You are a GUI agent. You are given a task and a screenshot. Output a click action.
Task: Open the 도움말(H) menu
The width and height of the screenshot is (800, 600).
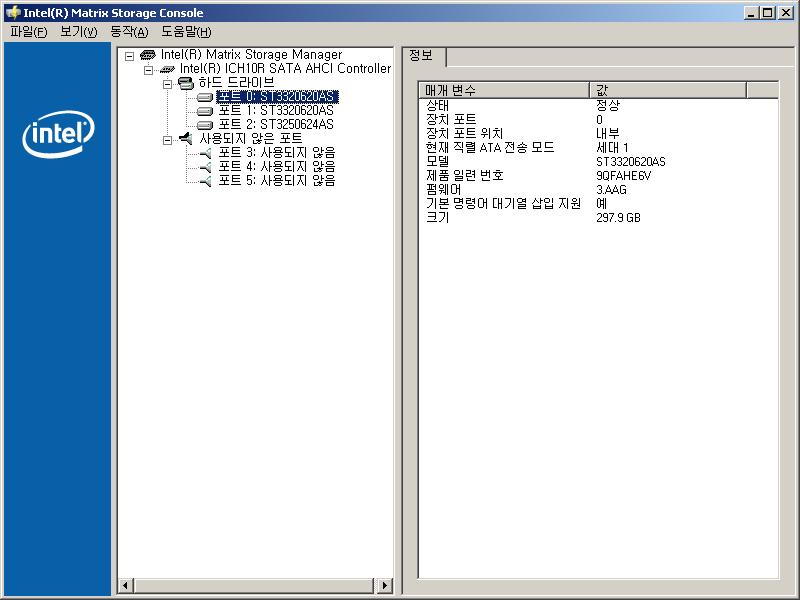[x=186, y=32]
